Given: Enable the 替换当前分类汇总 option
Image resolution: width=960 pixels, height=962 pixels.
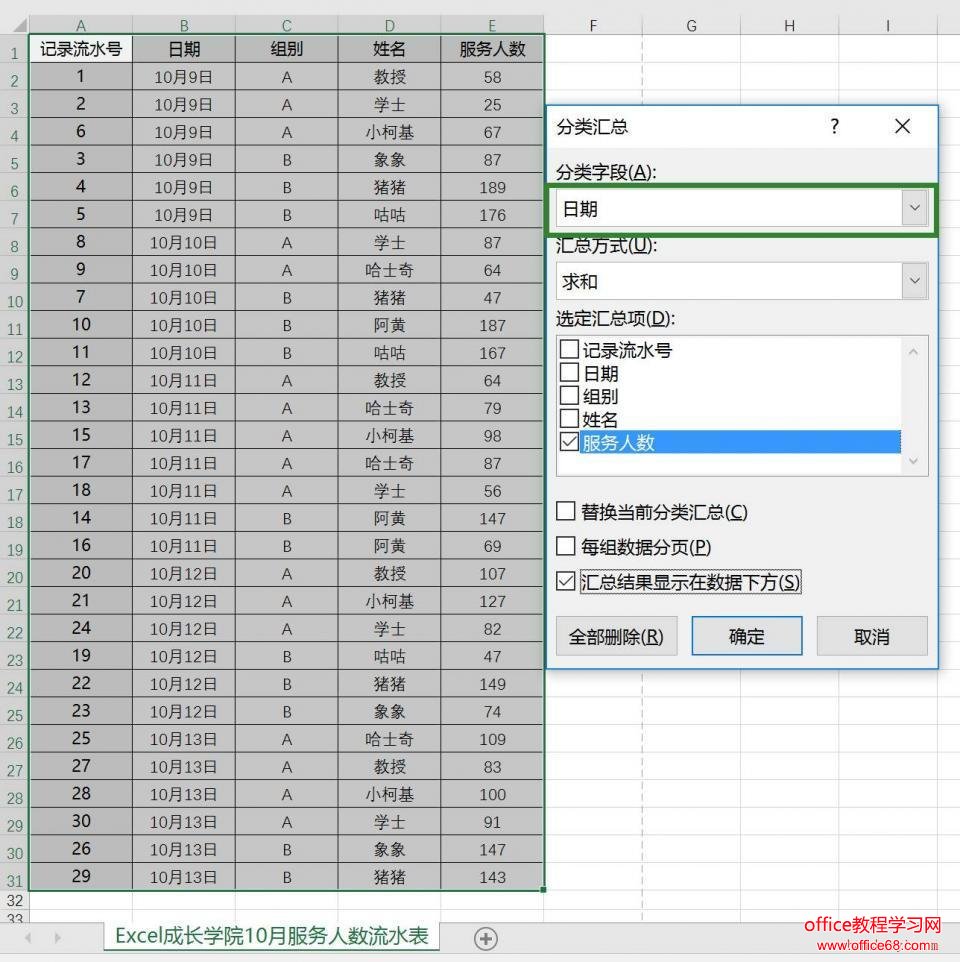Looking at the screenshot, I should point(568,512).
